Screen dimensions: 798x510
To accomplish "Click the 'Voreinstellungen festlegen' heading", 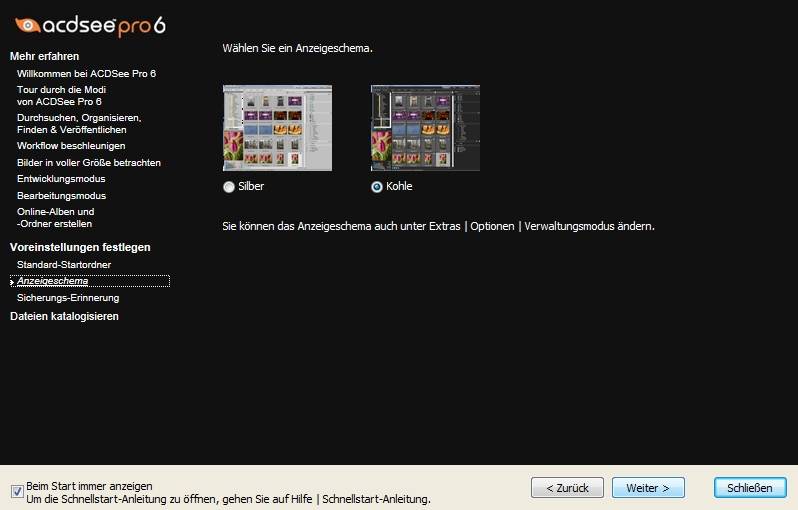I will 80,247.
